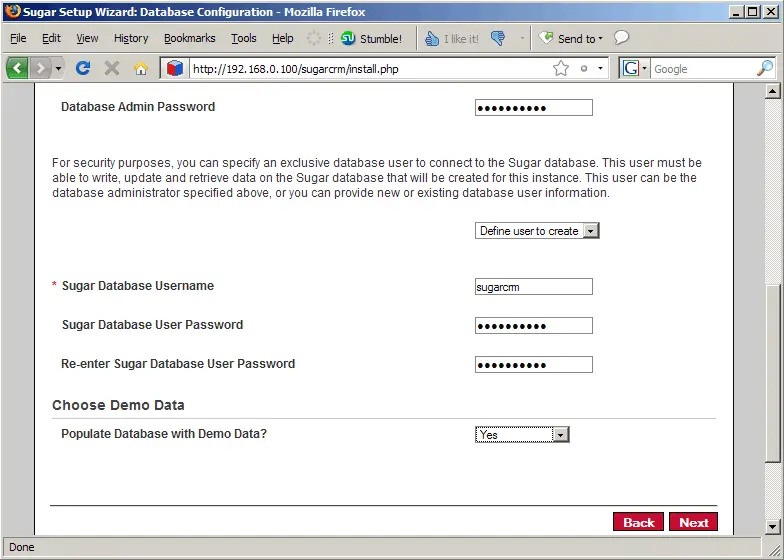Viewport: 784px width, 560px height.
Task: Open the Google search engine selector dropdown
Action: point(634,68)
